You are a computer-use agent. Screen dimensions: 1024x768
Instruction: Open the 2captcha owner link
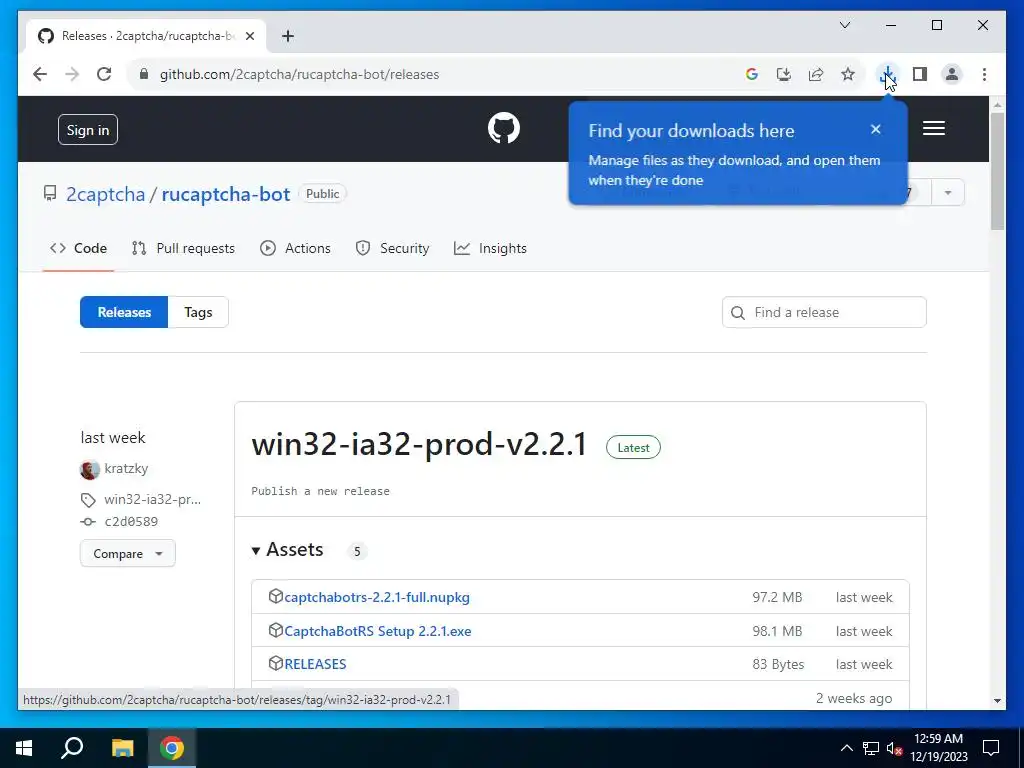(105, 194)
